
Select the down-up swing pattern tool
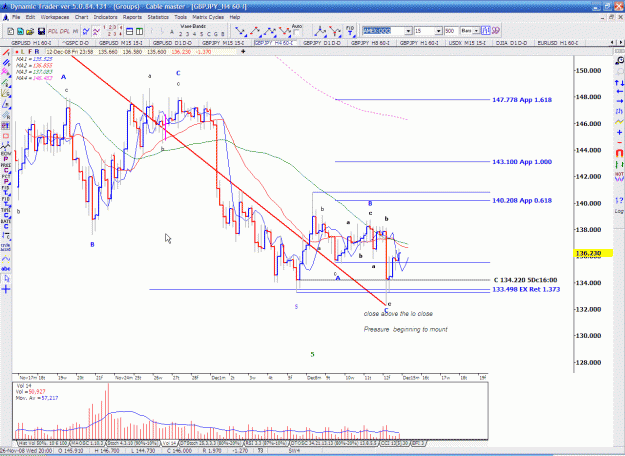pos(240,31)
